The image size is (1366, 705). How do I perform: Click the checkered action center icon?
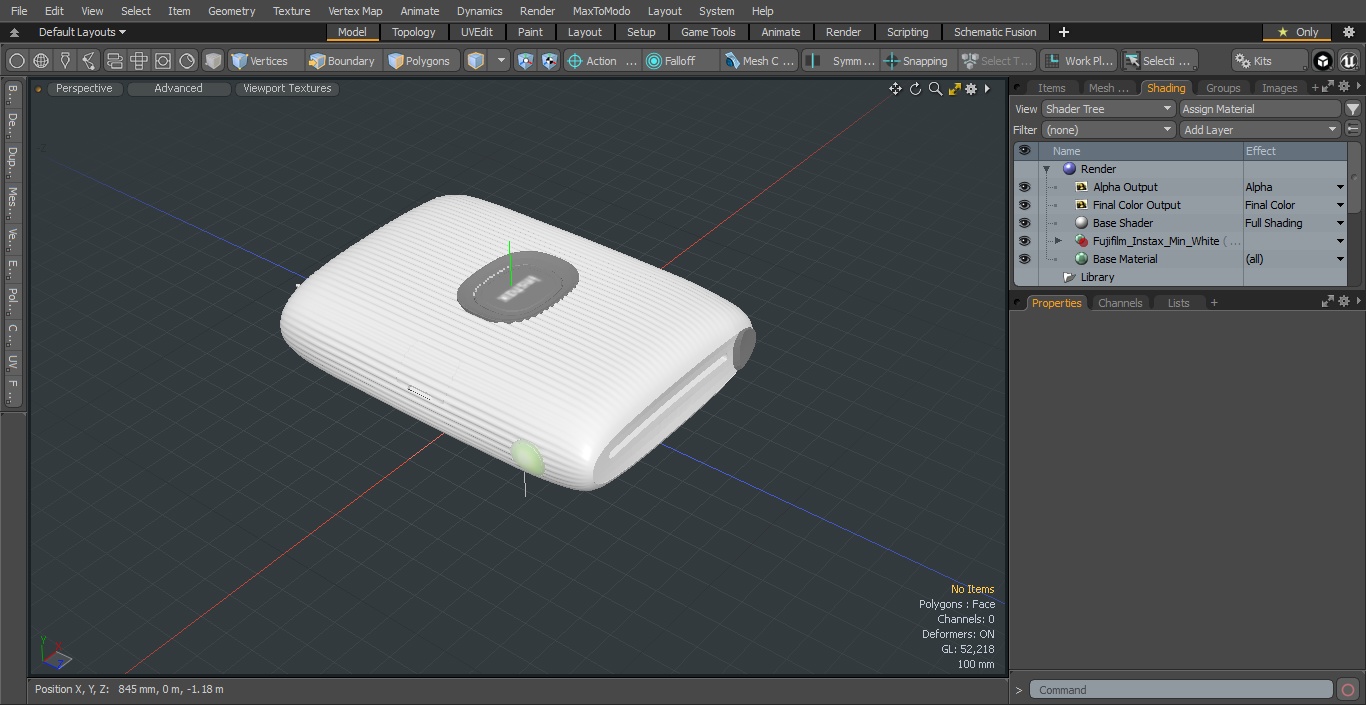pyautogui.click(x=550, y=61)
